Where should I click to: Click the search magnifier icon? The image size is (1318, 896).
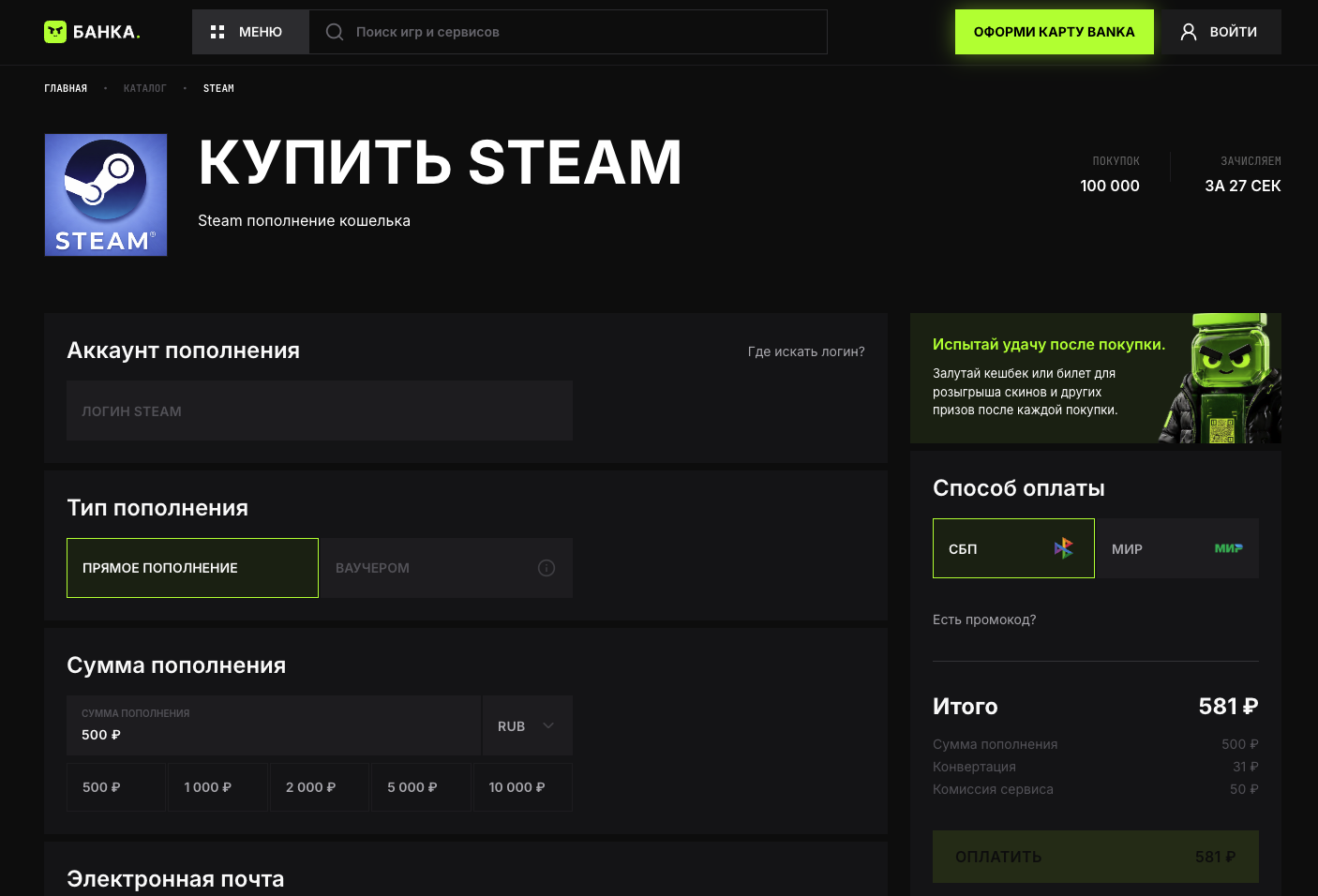pos(335,32)
